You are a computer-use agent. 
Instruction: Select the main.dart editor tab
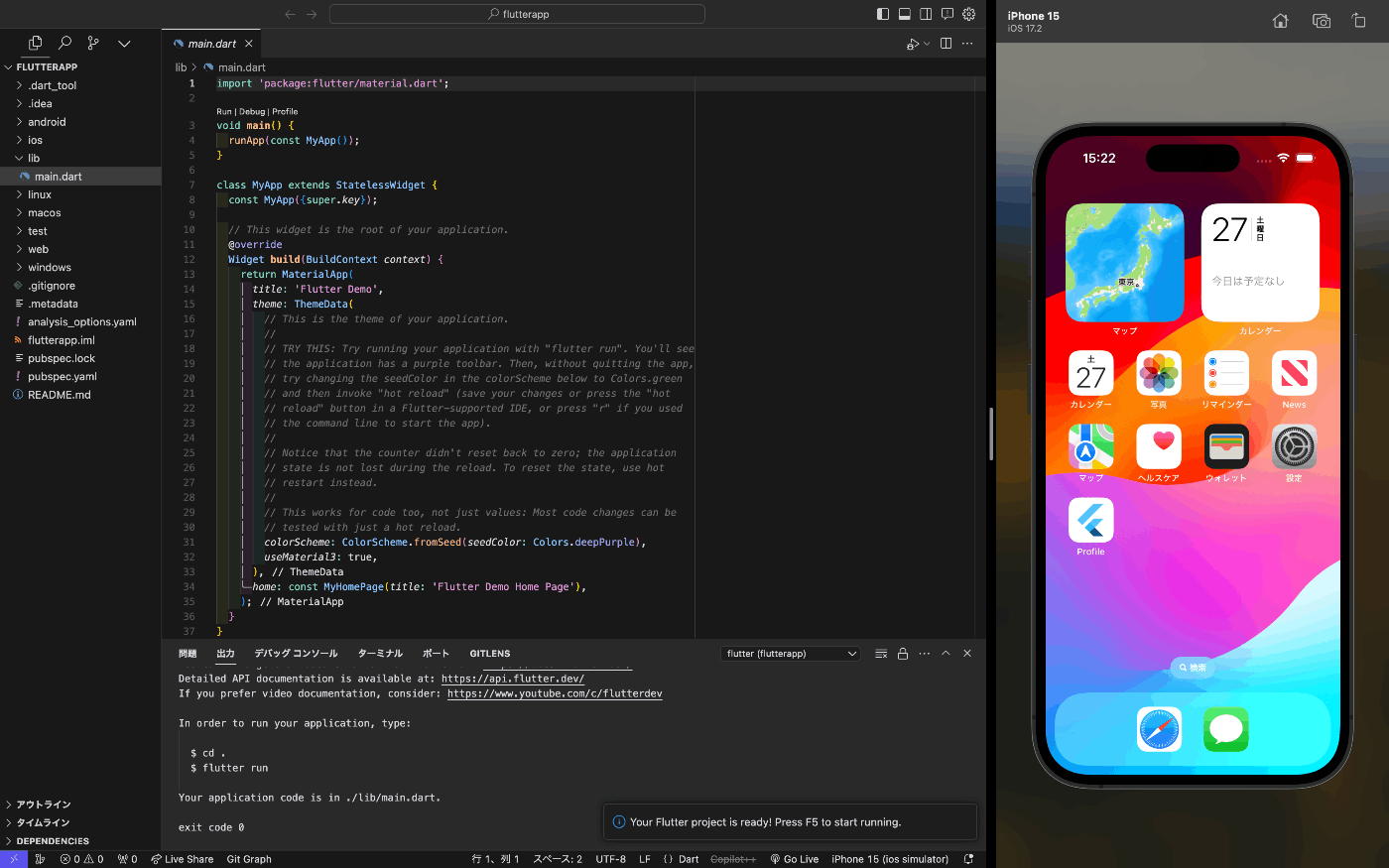pyautogui.click(x=211, y=44)
